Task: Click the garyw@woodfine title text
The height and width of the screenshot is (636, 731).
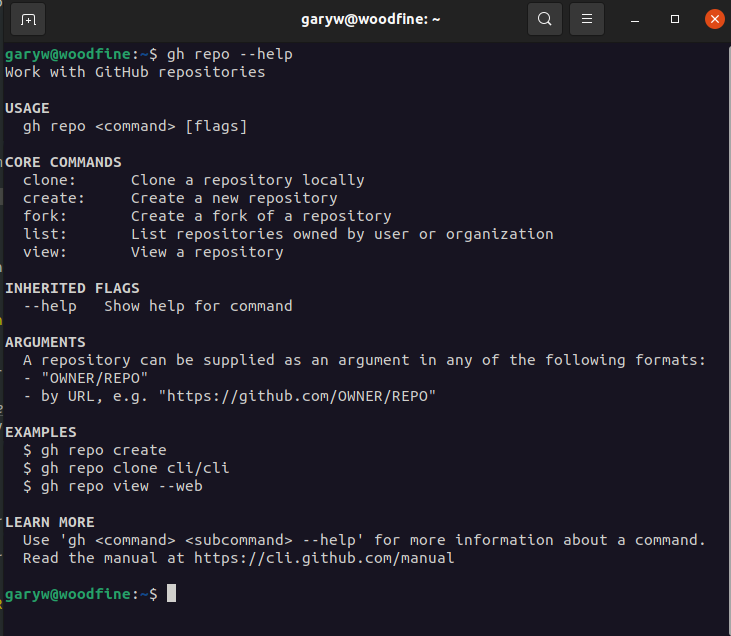Action: click(371, 19)
